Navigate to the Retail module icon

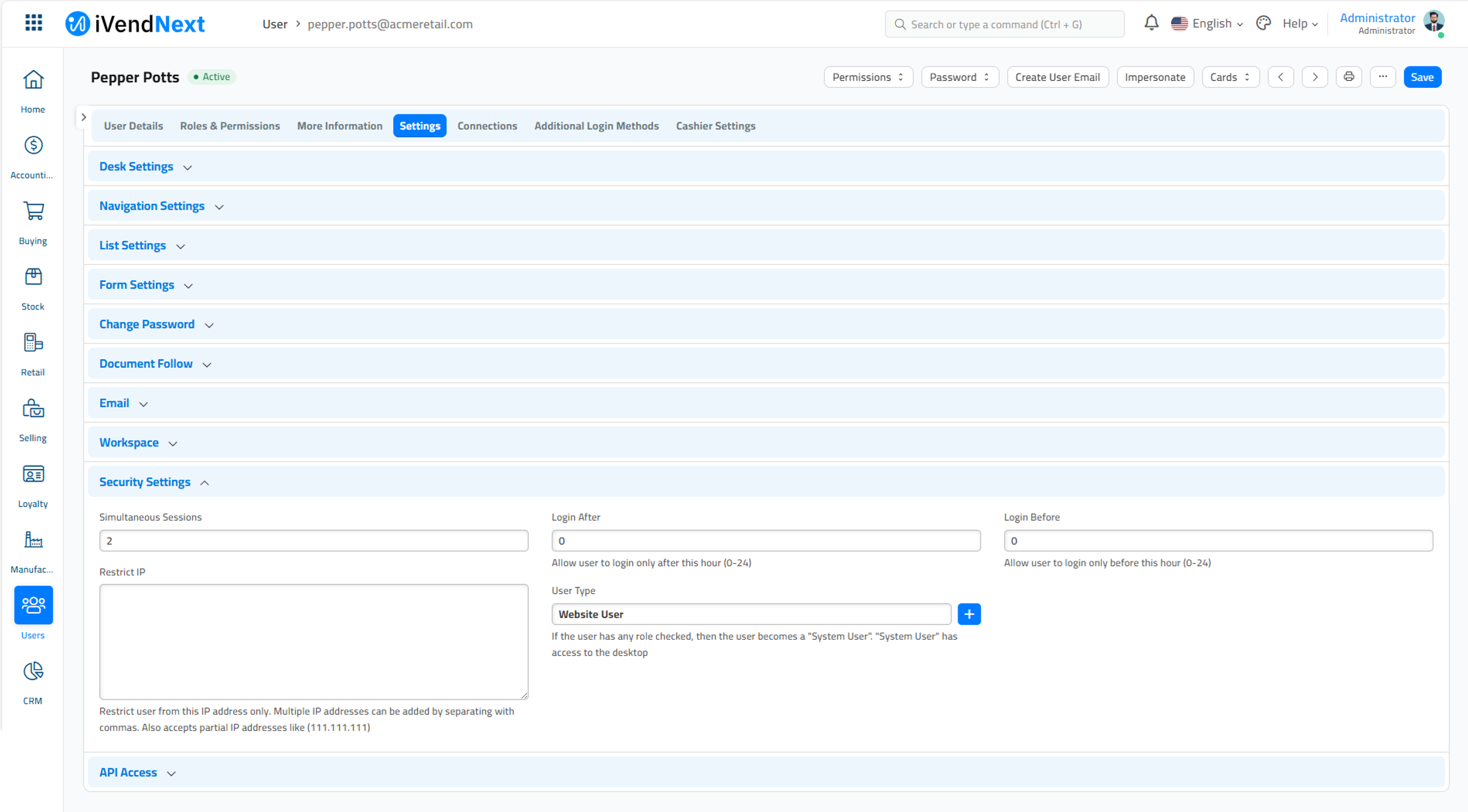point(33,342)
